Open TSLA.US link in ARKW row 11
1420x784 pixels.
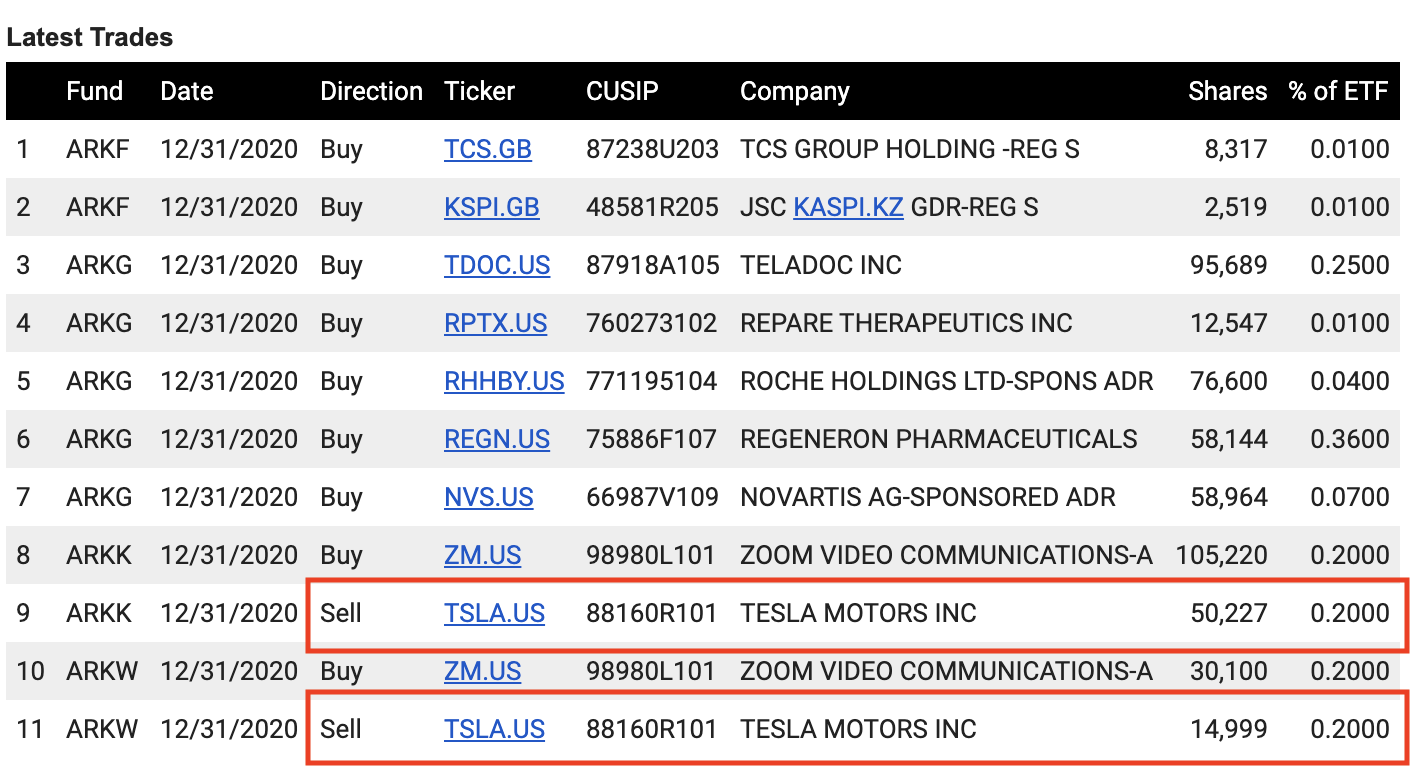point(494,730)
